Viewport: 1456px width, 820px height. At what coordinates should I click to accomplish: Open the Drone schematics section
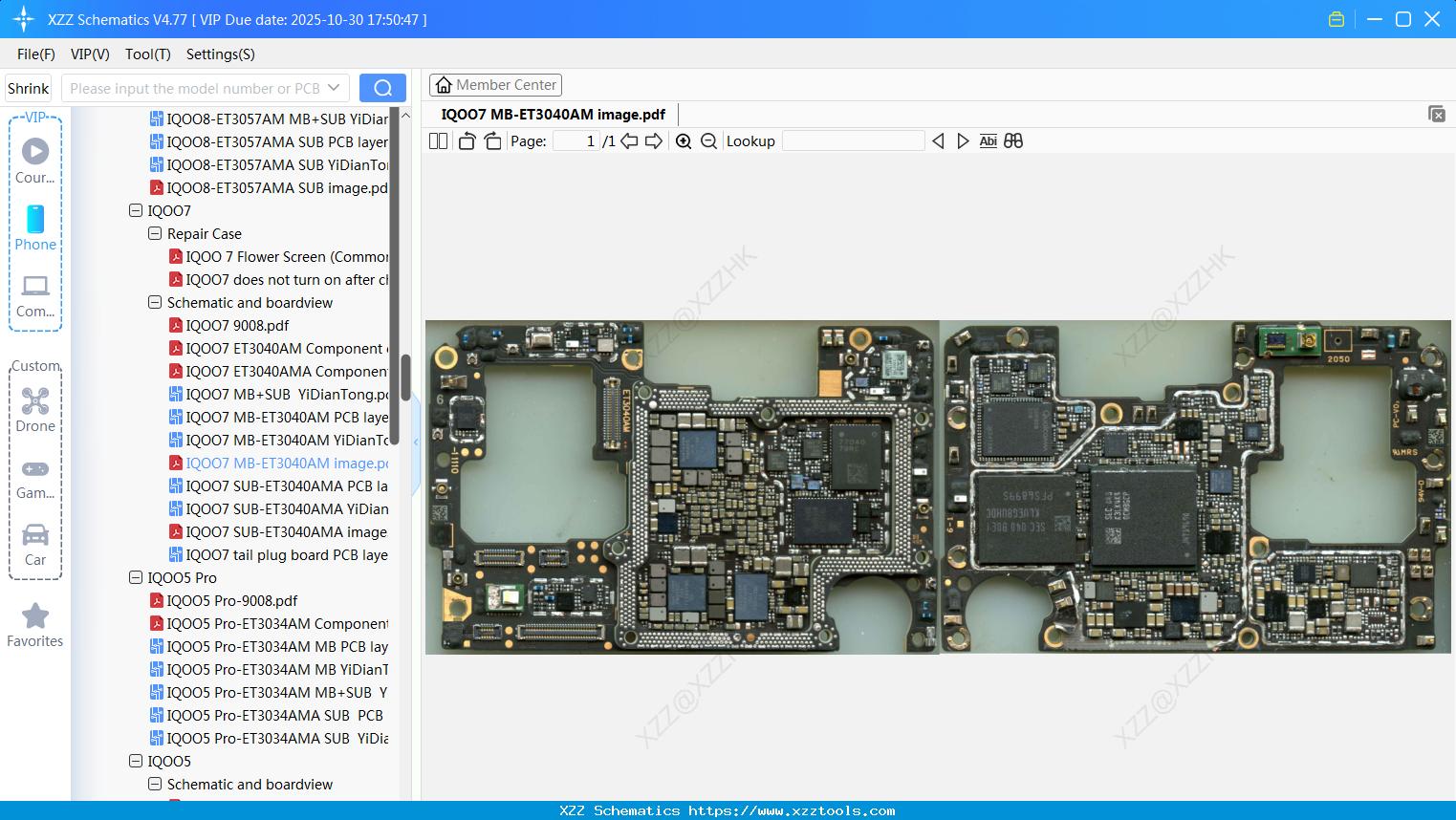click(35, 411)
